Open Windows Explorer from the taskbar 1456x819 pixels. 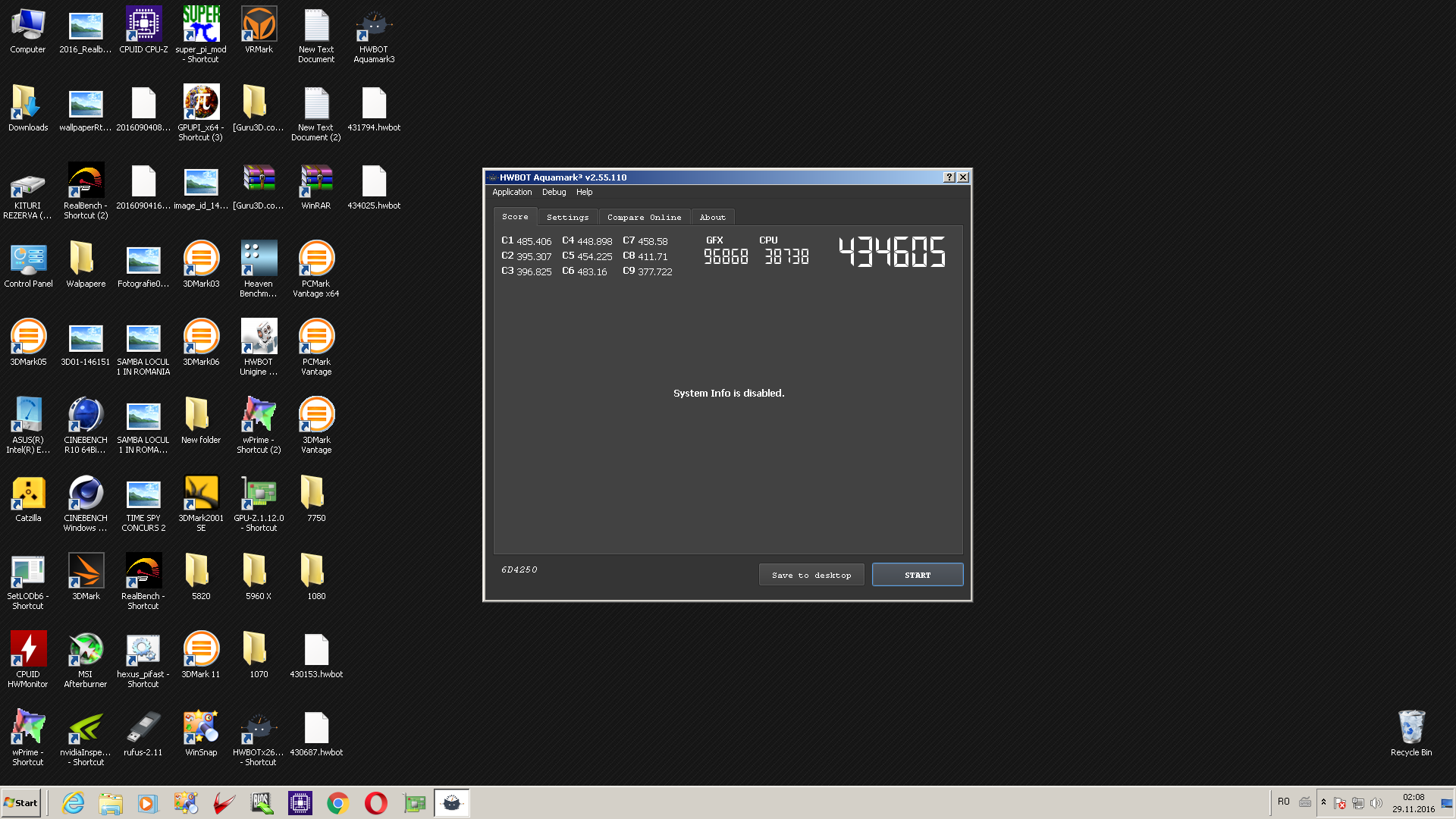coord(111,802)
